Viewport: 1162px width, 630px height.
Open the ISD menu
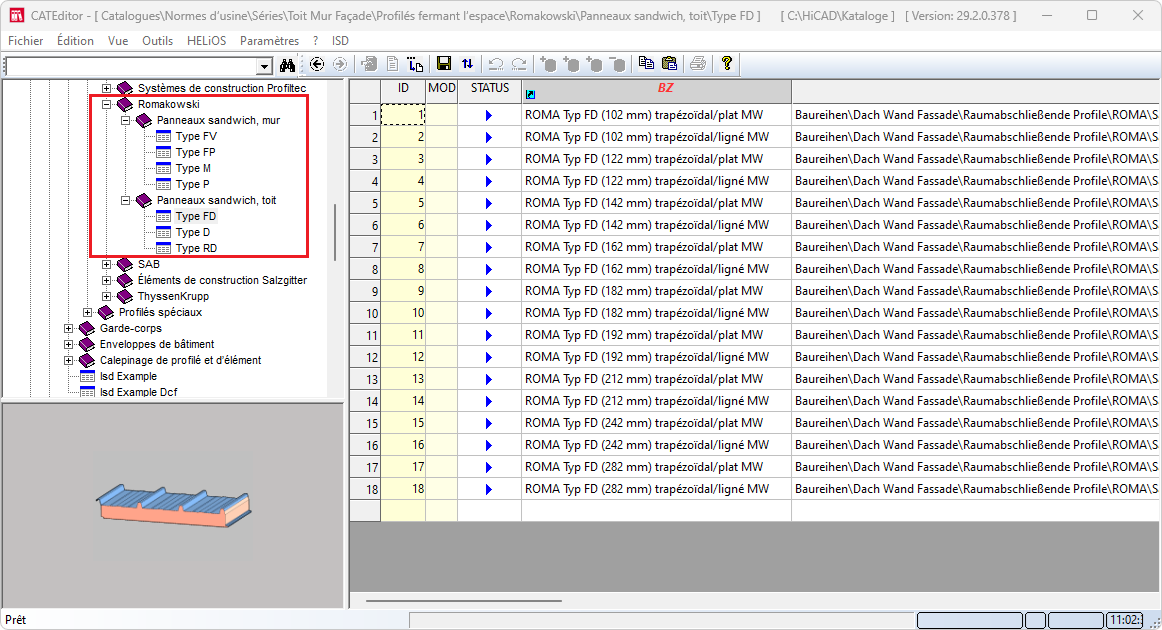coord(340,41)
